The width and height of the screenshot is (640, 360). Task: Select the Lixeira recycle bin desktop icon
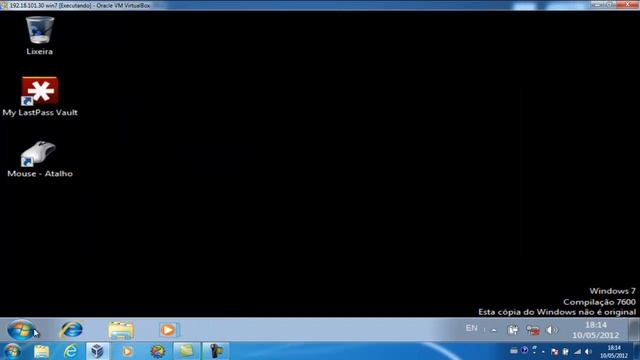click(x=40, y=36)
